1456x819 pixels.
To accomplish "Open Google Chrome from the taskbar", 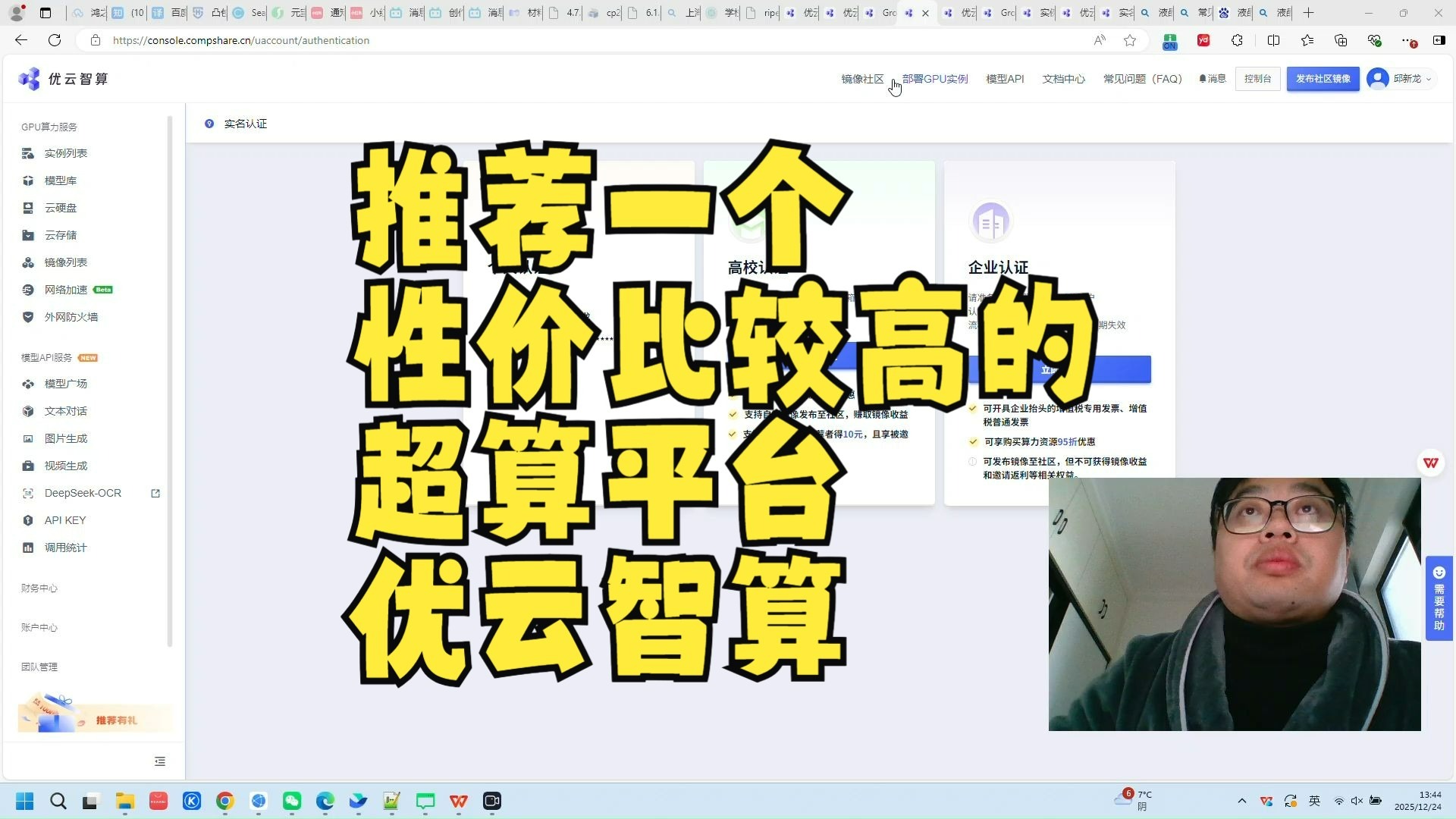I will (x=225, y=801).
